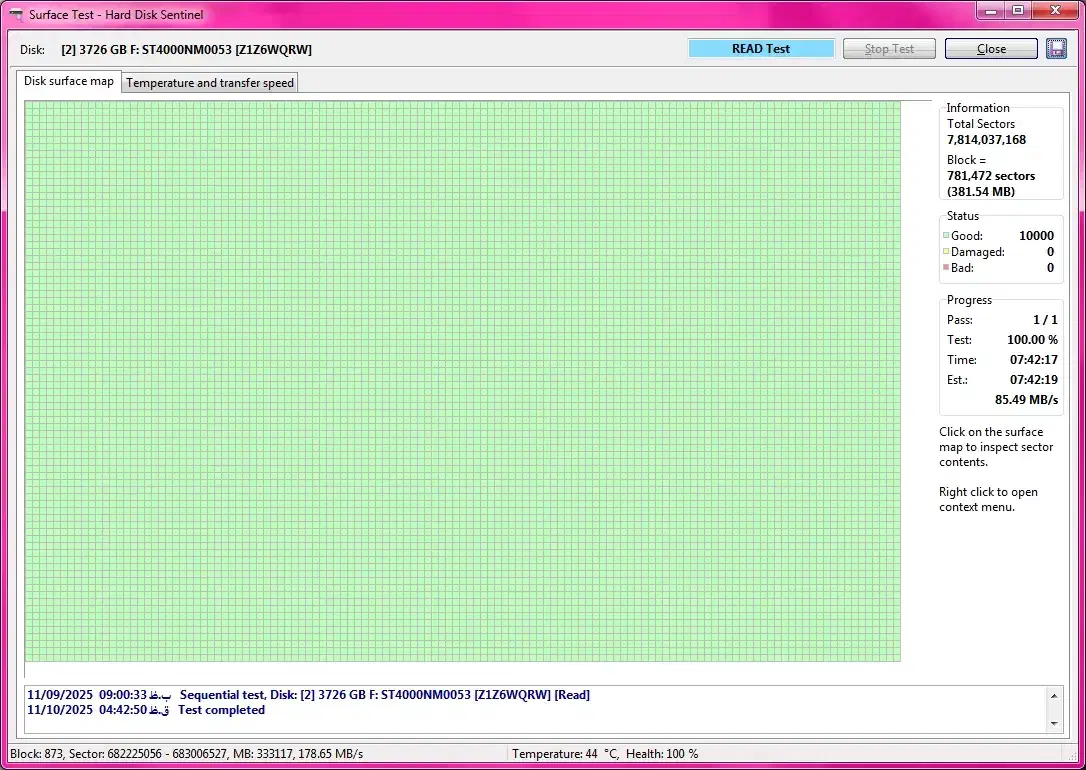This screenshot has width=1086, height=770.
Task: Close the window with the red X
Action: (x=1052, y=10)
